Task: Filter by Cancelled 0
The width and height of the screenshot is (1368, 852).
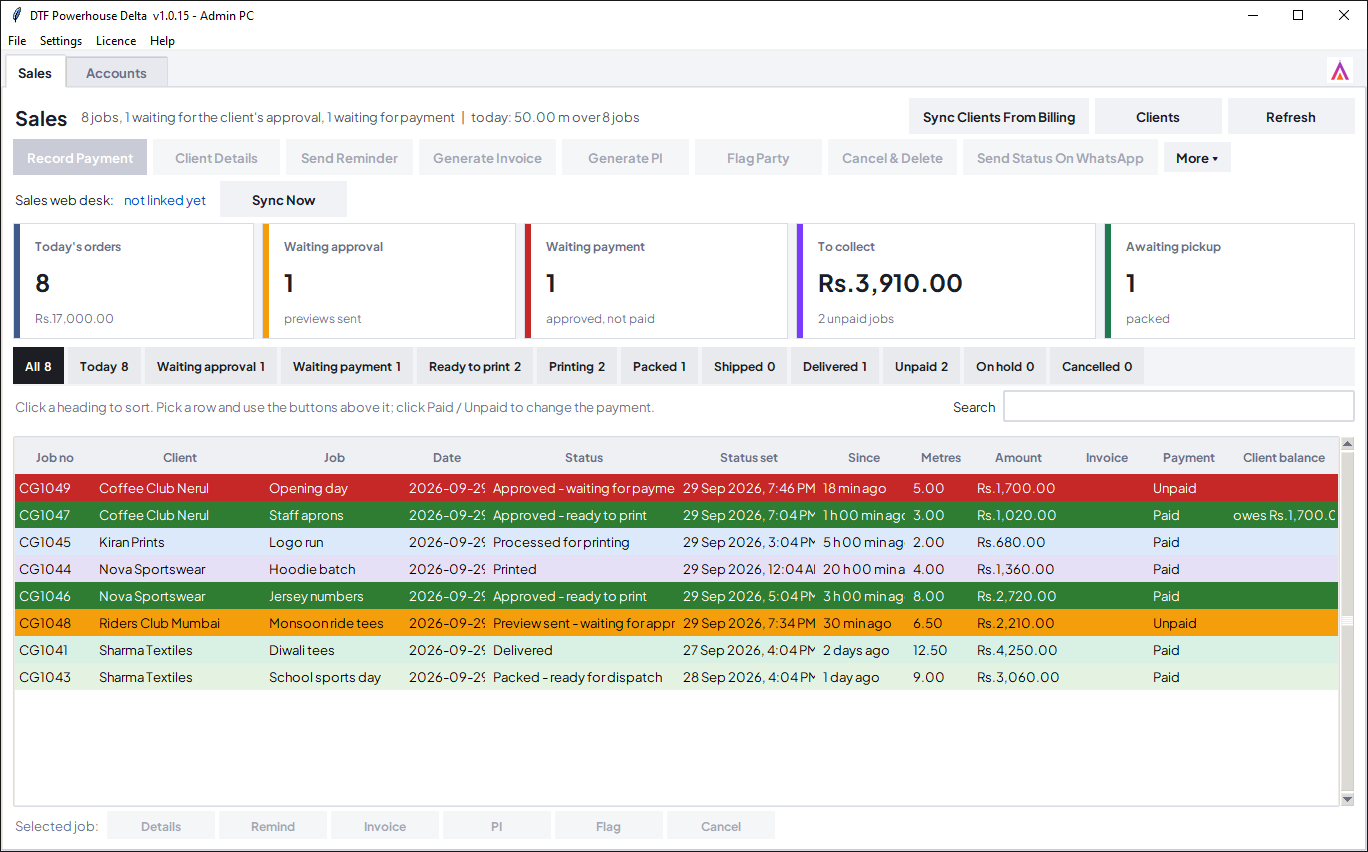Action: click(x=1097, y=367)
